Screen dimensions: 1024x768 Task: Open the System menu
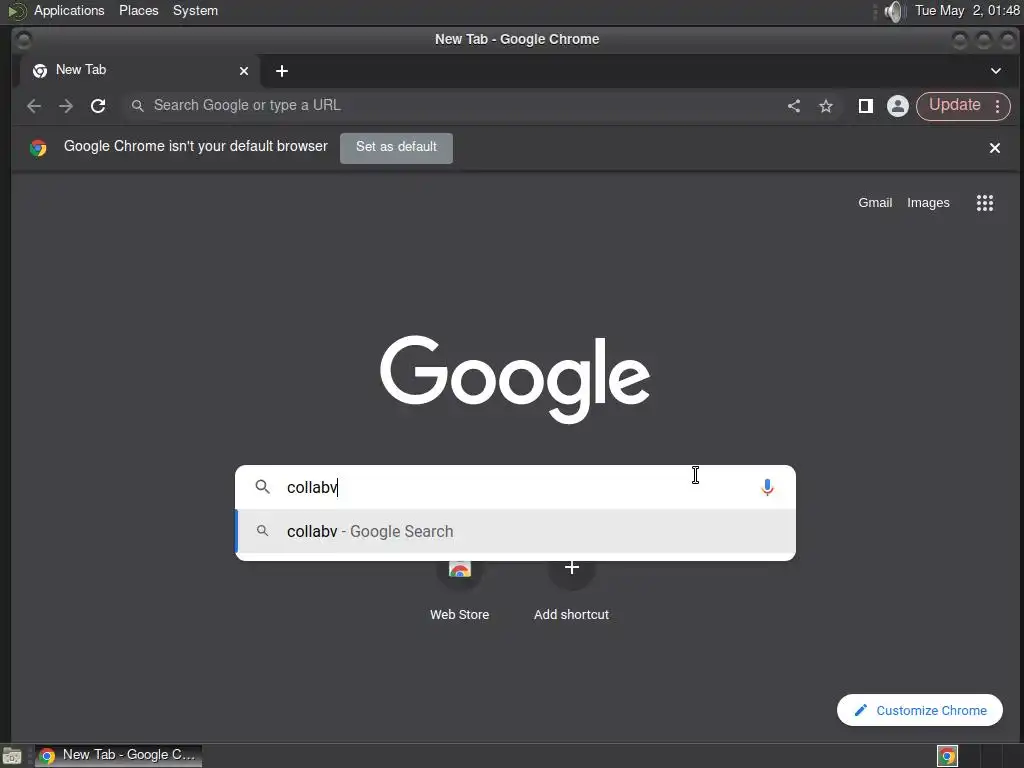(x=195, y=11)
